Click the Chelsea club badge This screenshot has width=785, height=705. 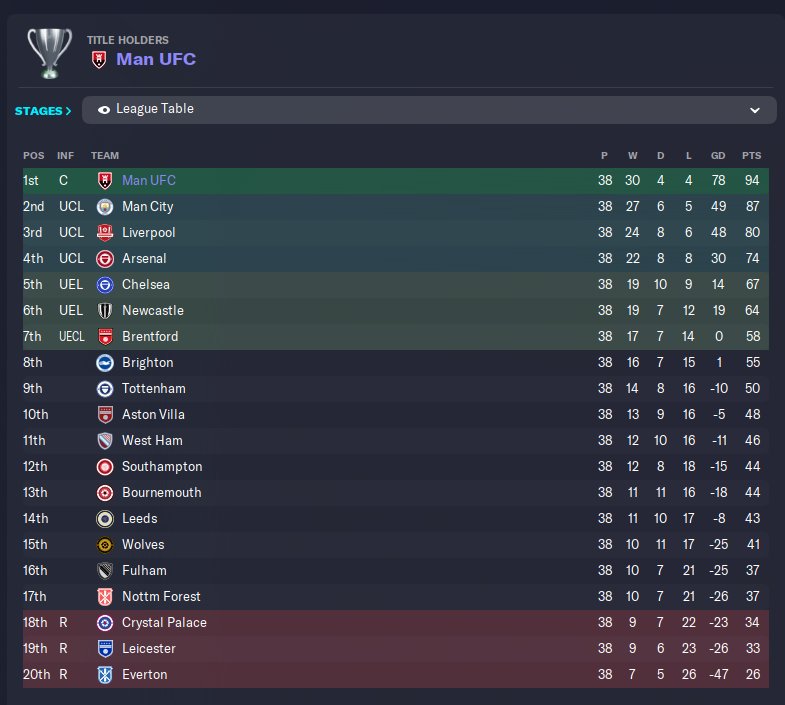coord(105,285)
